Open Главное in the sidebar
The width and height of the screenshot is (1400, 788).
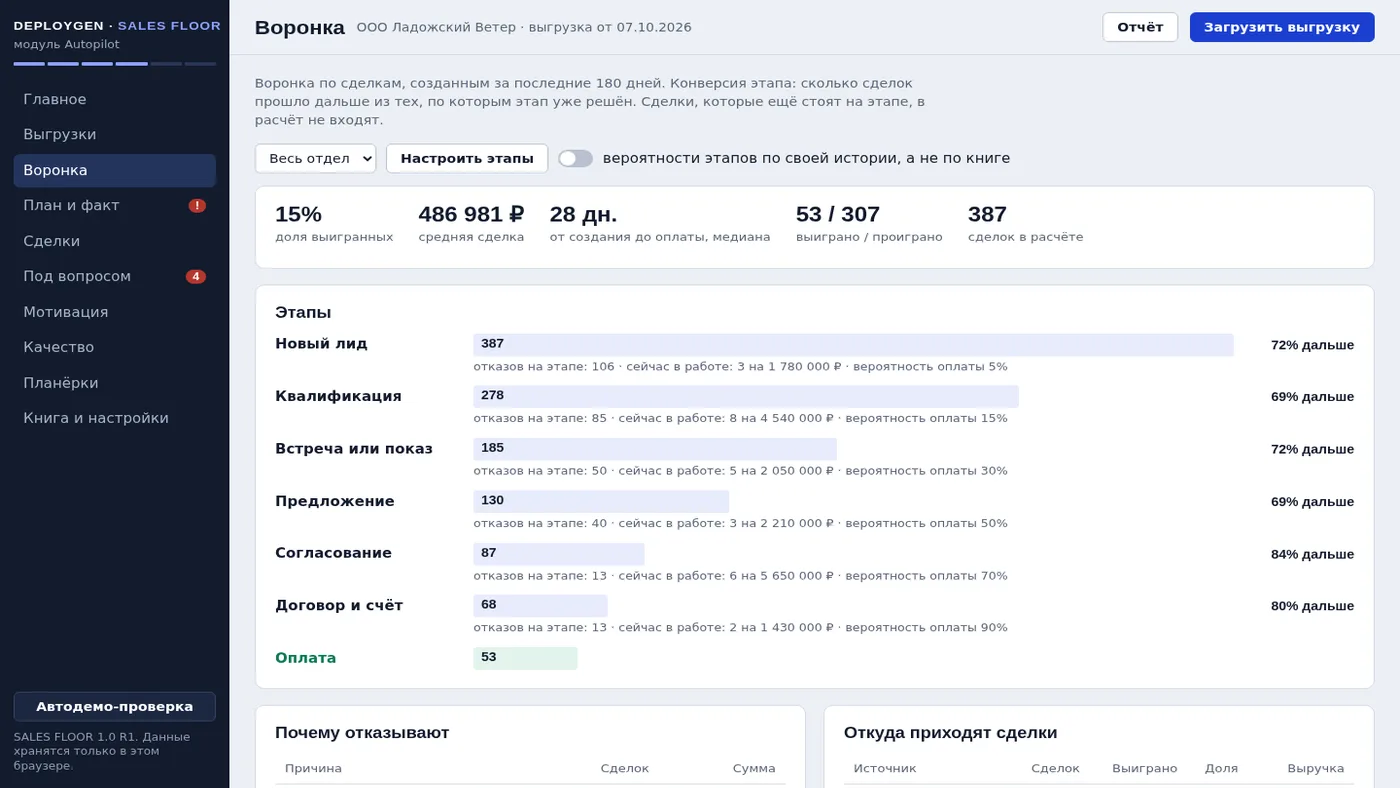pyautogui.click(x=115, y=100)
